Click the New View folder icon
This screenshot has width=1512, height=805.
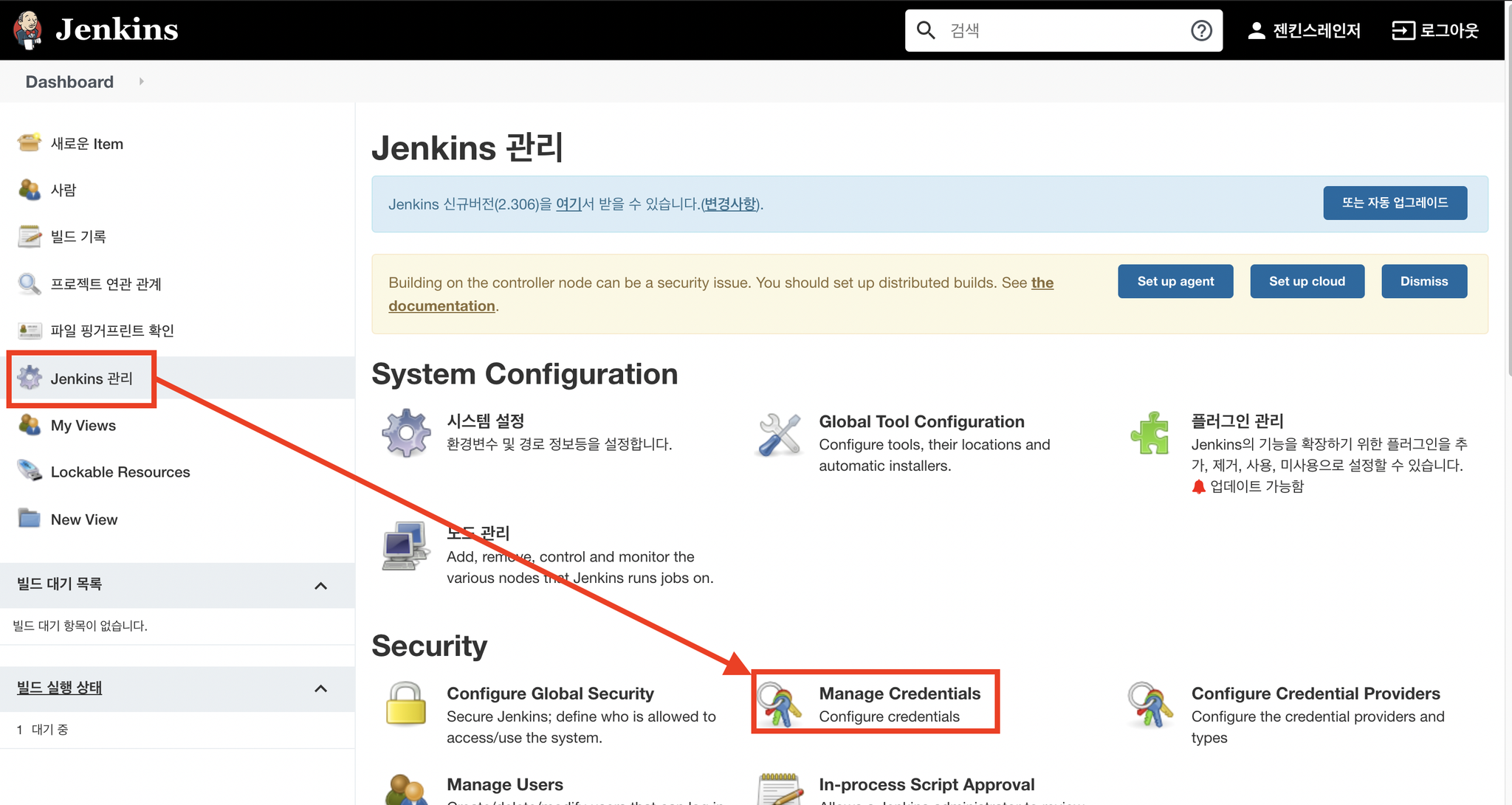(x=30, y=519)
